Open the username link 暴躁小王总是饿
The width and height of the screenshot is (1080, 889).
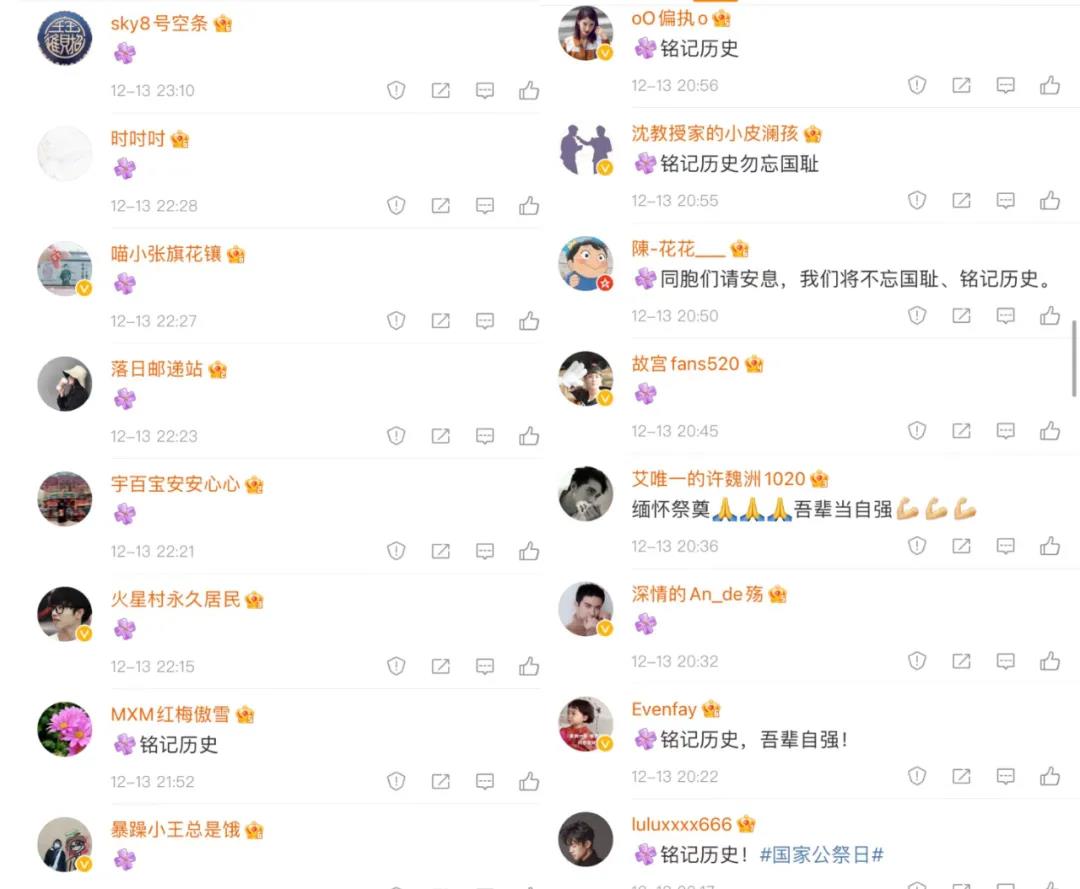point(175,830)
